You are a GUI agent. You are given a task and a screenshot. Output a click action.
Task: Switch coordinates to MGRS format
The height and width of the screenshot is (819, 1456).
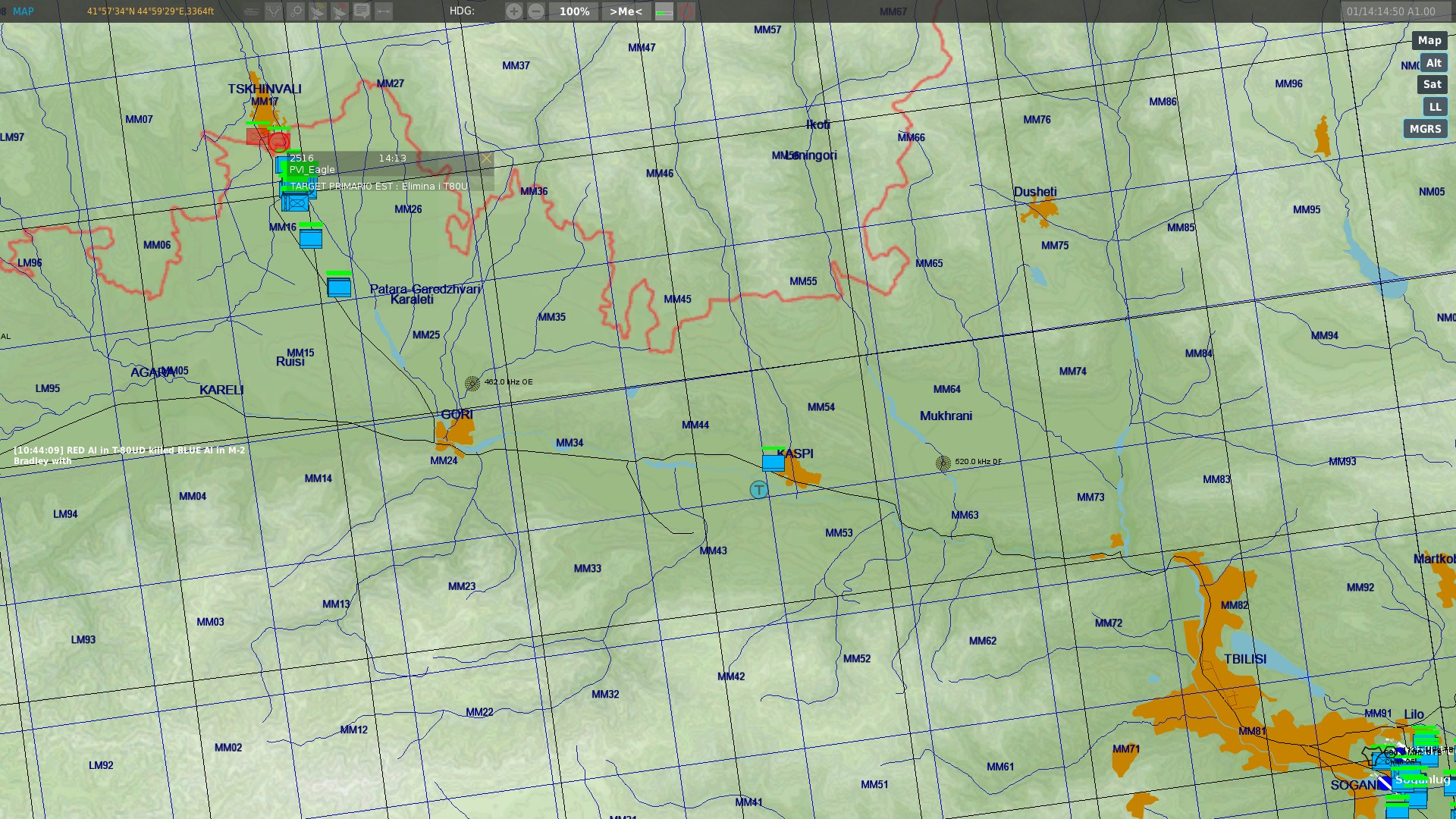point(1425,129)
